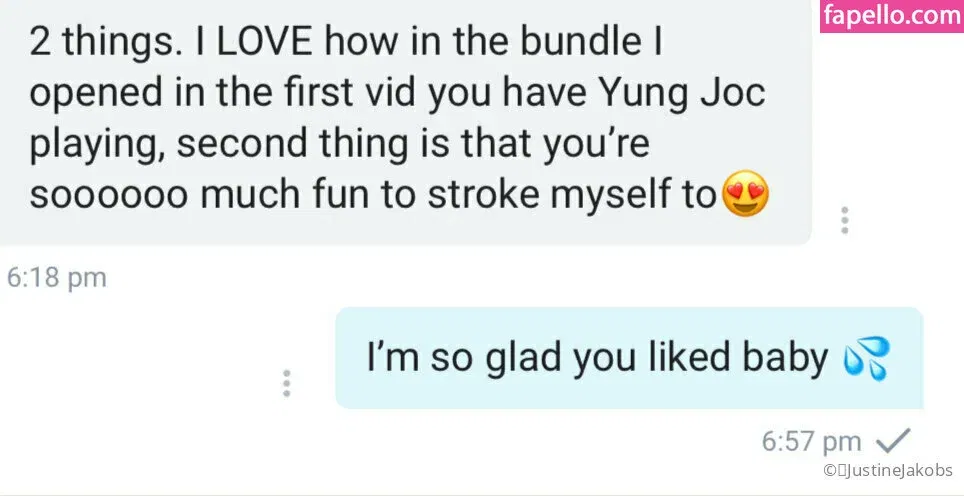This screenshot has width=964, height=496.
Task: Tap the 6:57 pm timestamp
Action: pyautogui.click(x=812, y=441)
